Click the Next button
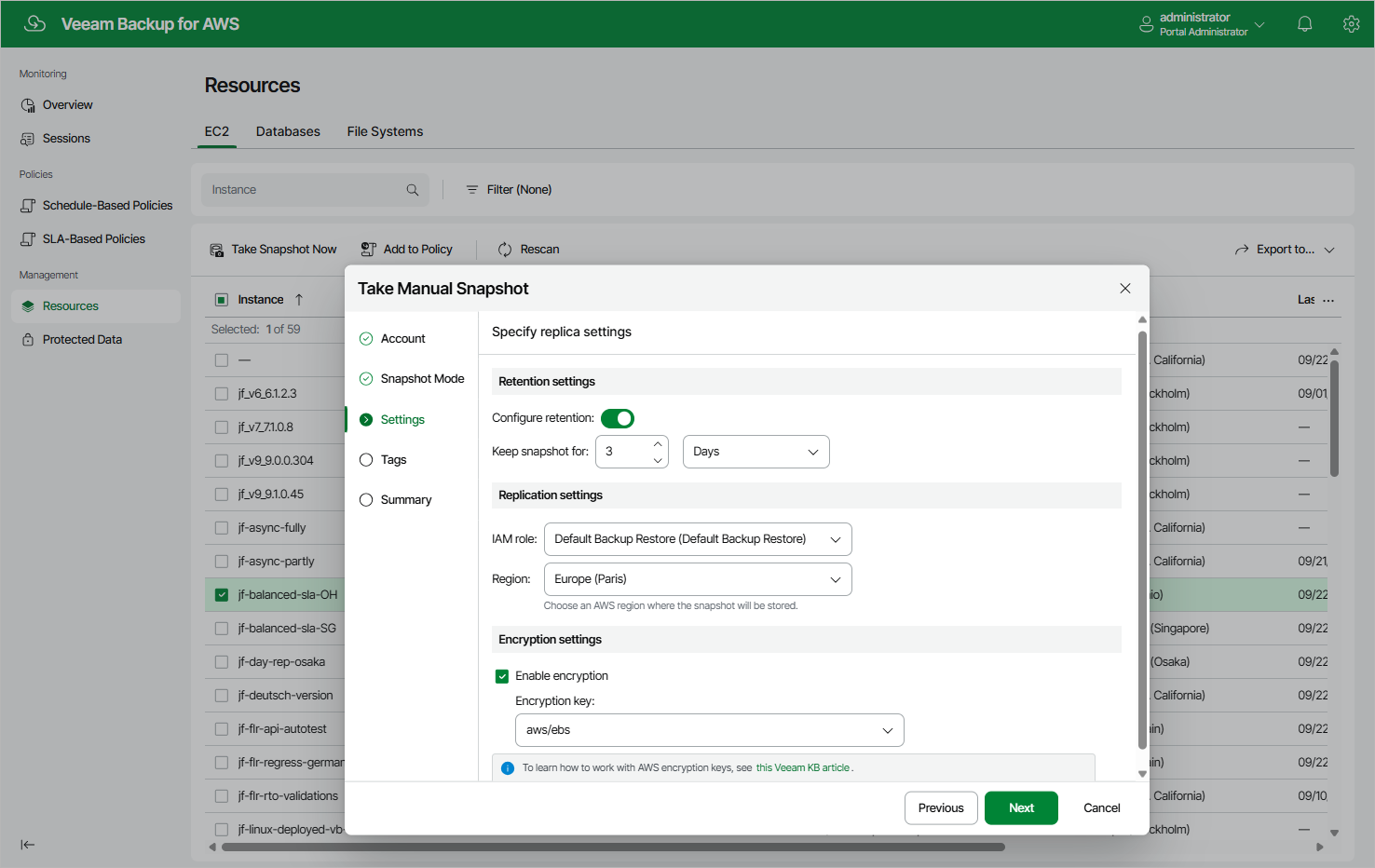The width and height of the screenshot is (1375, 868). tap(1021, 808)
